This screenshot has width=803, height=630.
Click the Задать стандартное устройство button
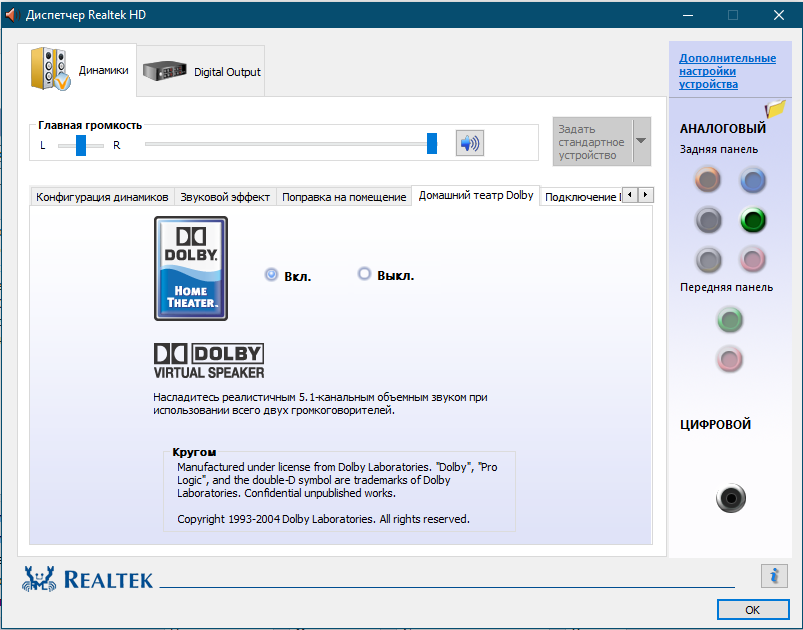coord(592,142)
